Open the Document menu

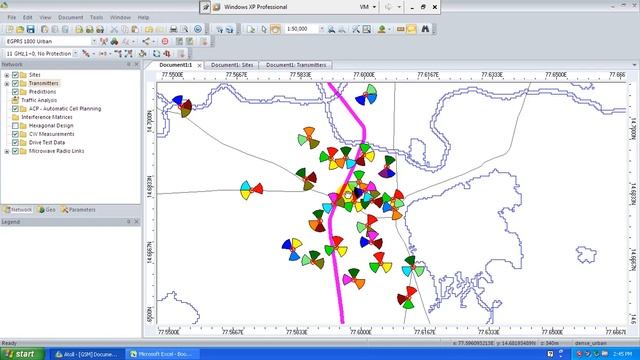coord(71,18)
